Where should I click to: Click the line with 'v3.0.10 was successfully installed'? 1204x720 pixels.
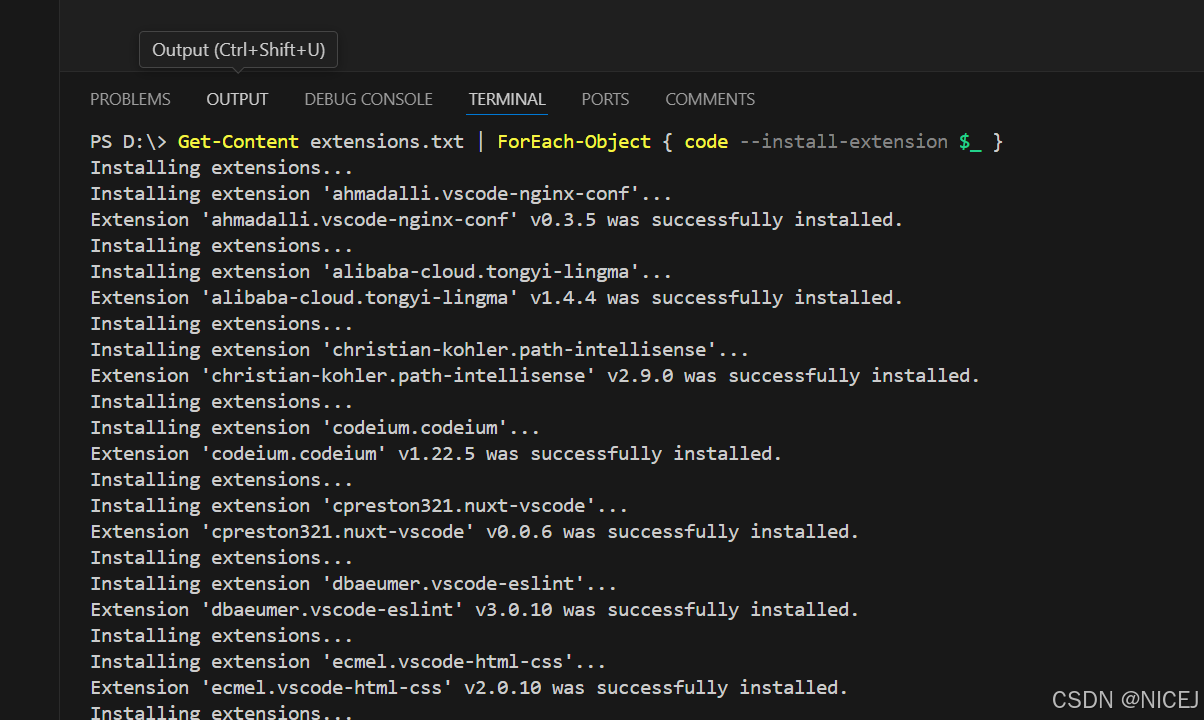point(475,610)
